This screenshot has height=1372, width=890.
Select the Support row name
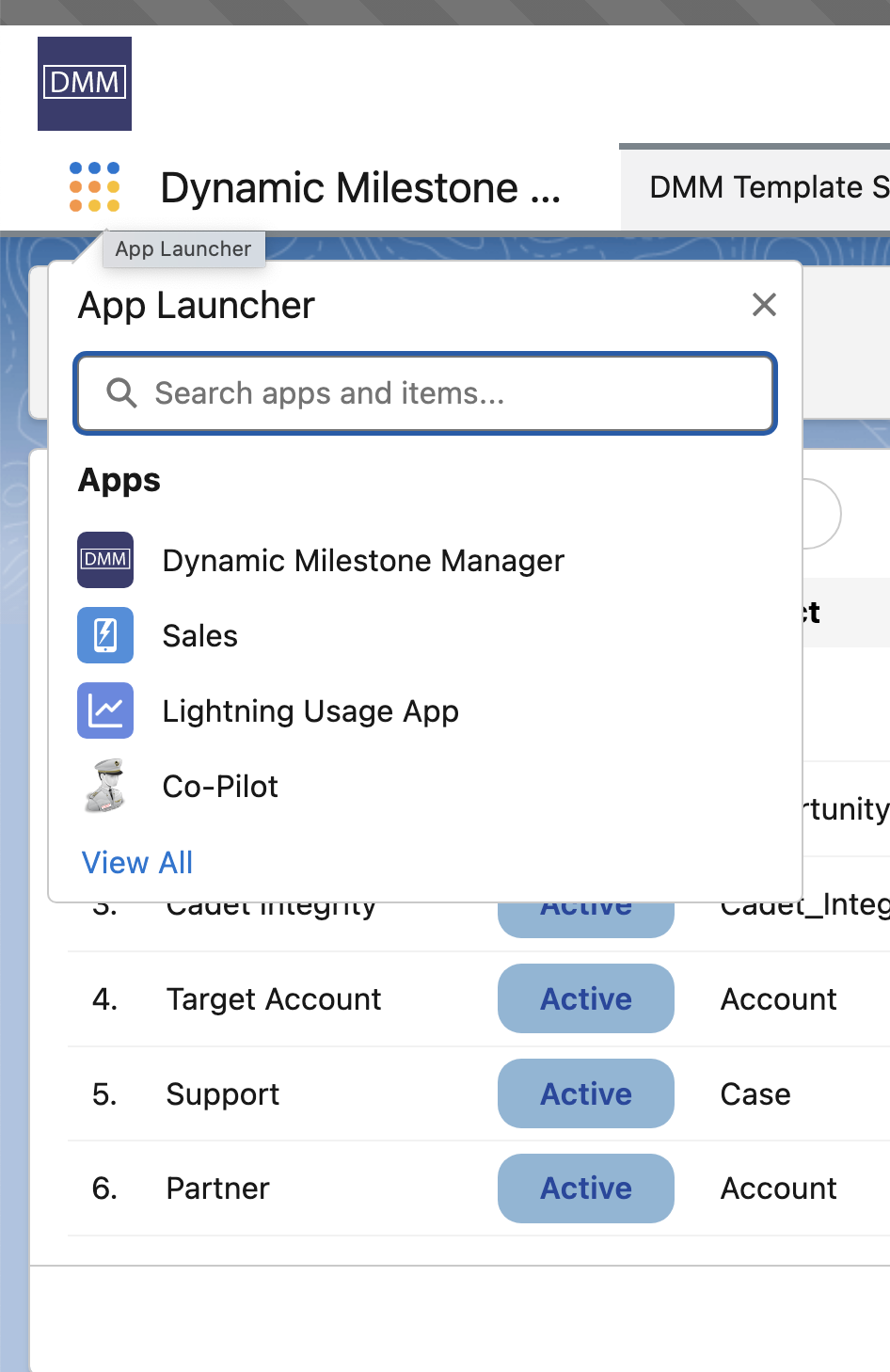[223, 1094]
